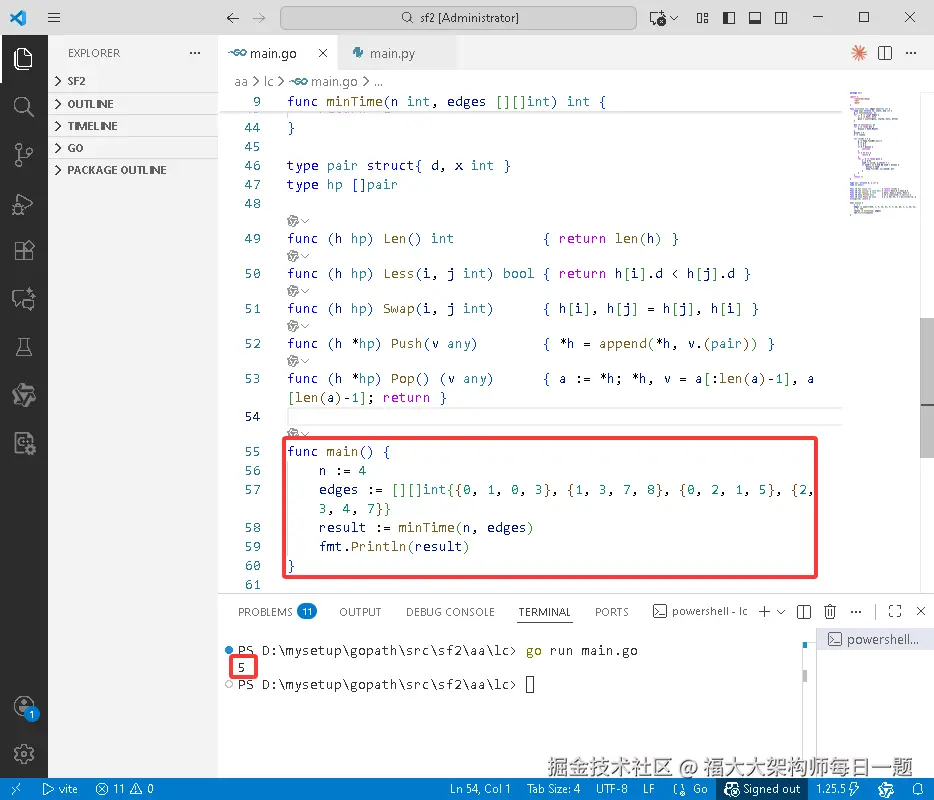Split the terminal panel

point(804,612)
